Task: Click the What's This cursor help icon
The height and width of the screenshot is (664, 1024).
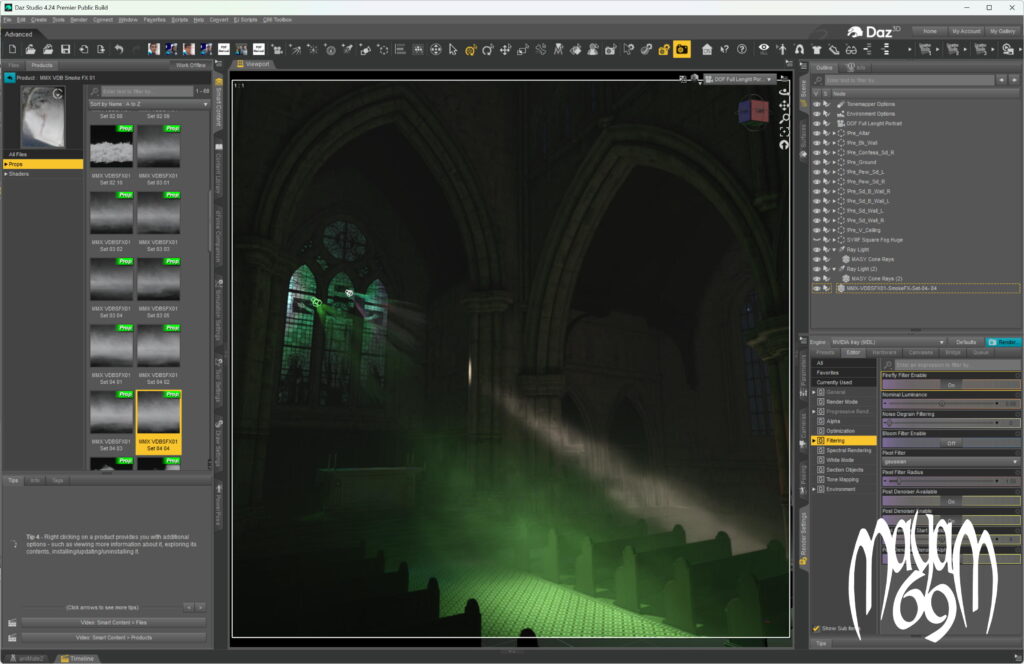Action: 724,50
